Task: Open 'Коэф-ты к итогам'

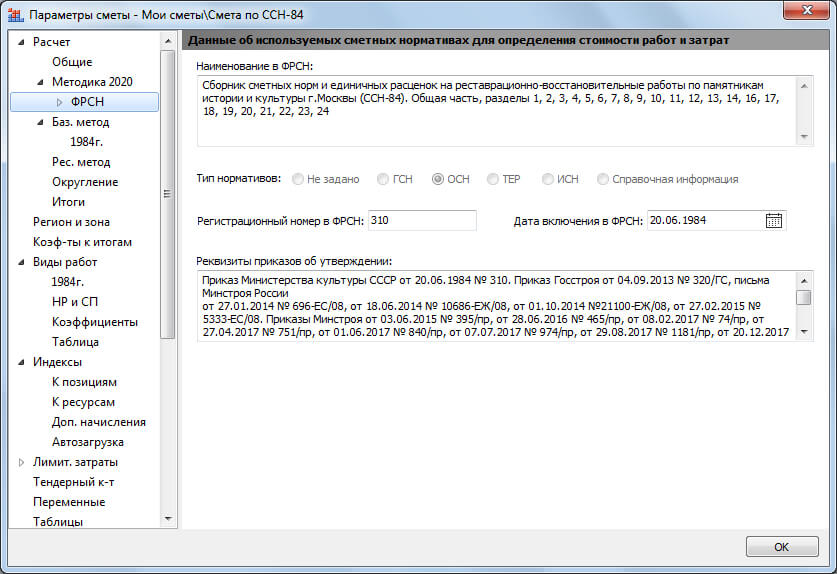Action: (x=82, y=242)
